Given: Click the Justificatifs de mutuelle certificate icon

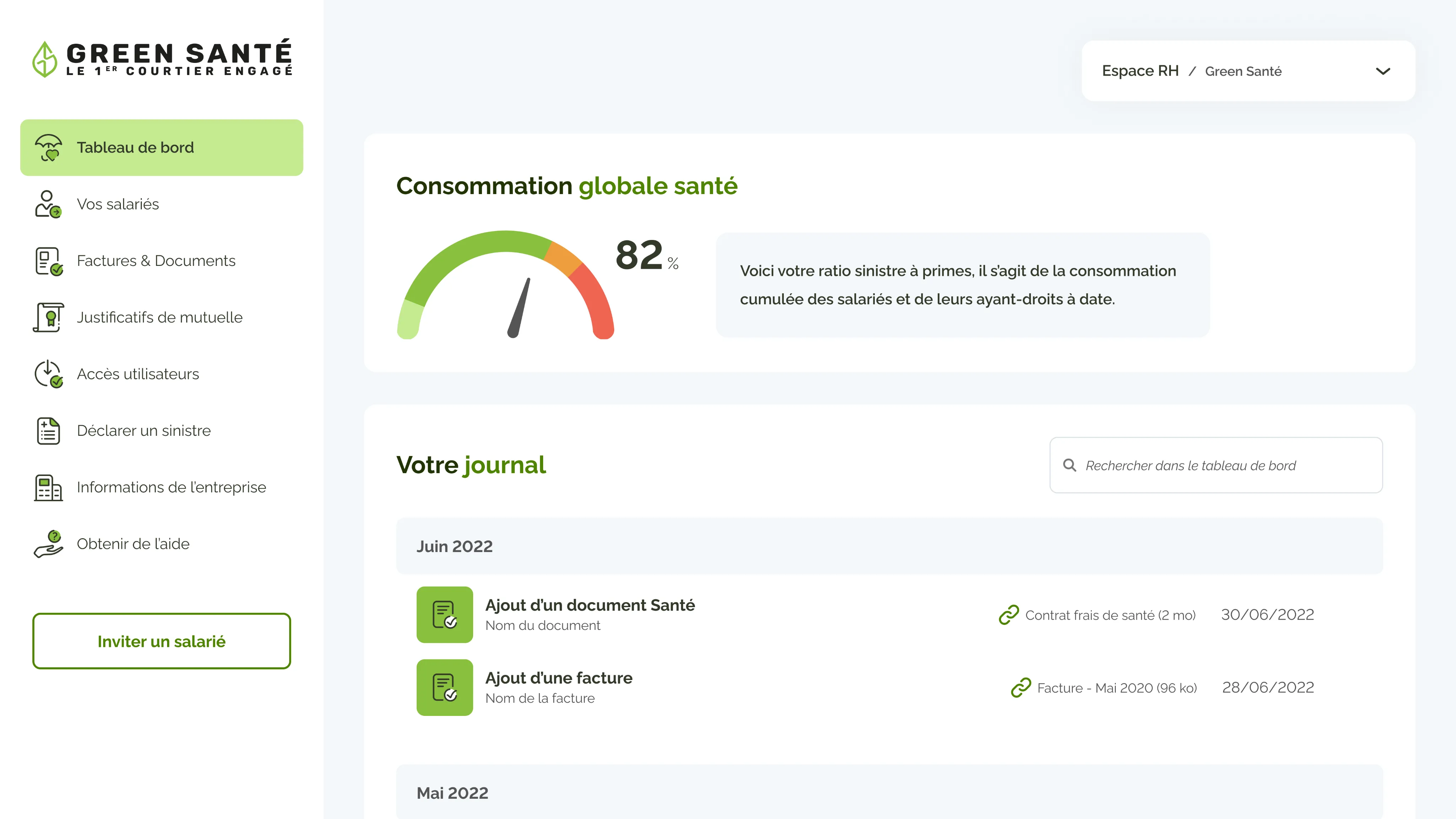Looking at the screenshot, I should (49, 317).
